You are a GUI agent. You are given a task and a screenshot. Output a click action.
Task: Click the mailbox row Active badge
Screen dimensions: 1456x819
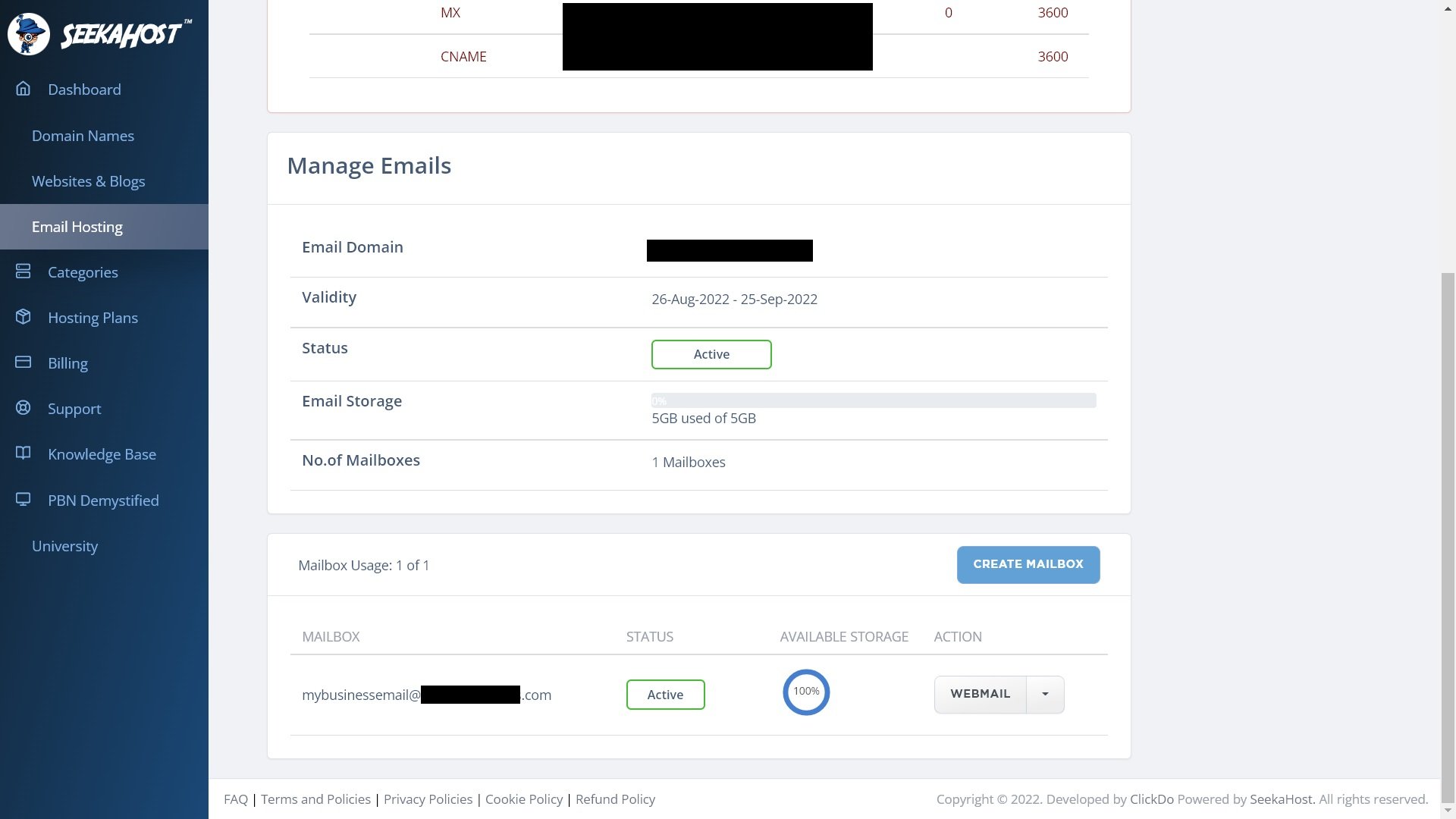pos(665,695)
